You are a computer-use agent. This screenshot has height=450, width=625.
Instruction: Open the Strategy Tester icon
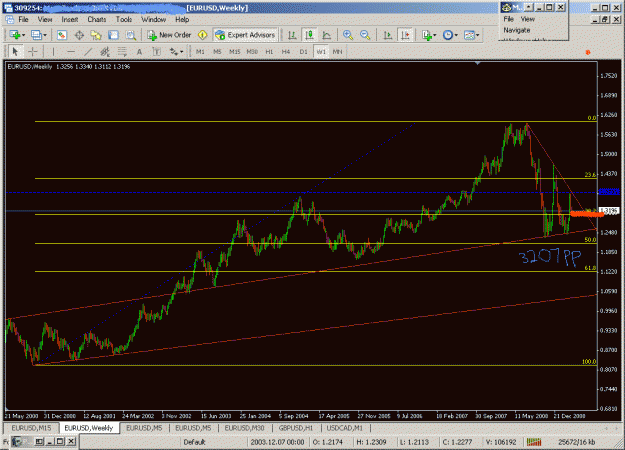[131, 35]
